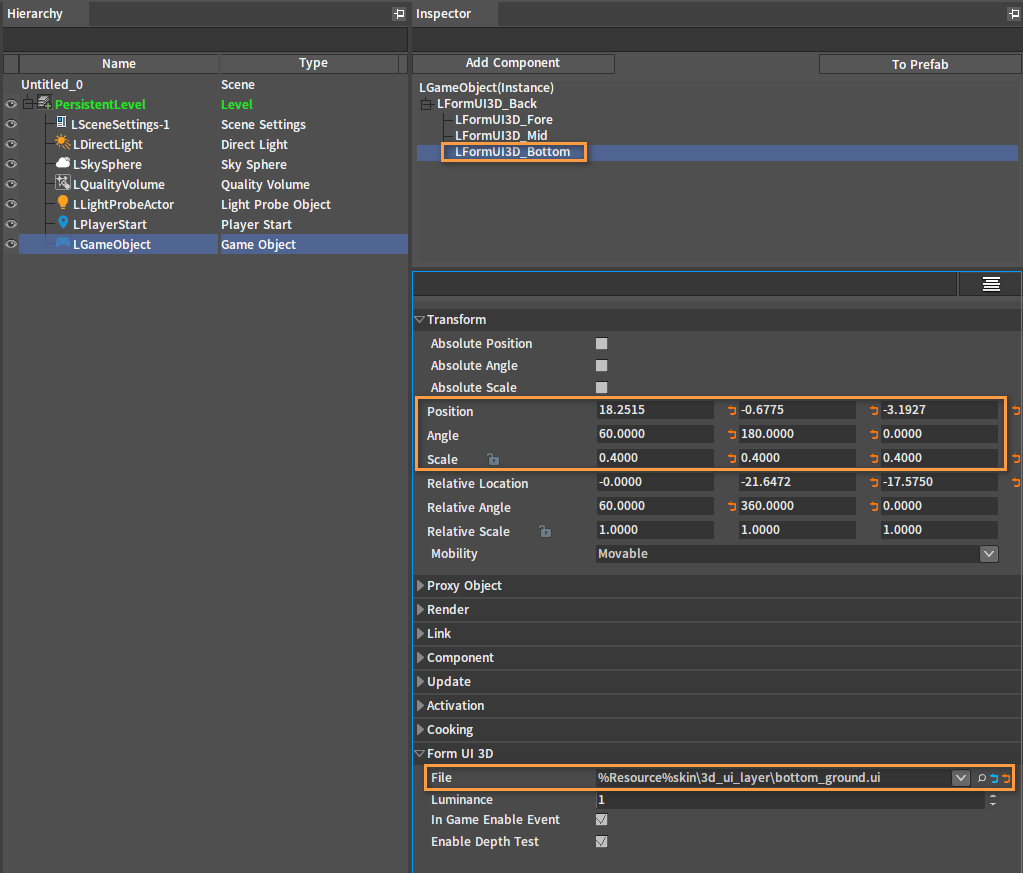Uncheck Enable Depth Test
1023x873 pixels.
[x=602, y=842]
